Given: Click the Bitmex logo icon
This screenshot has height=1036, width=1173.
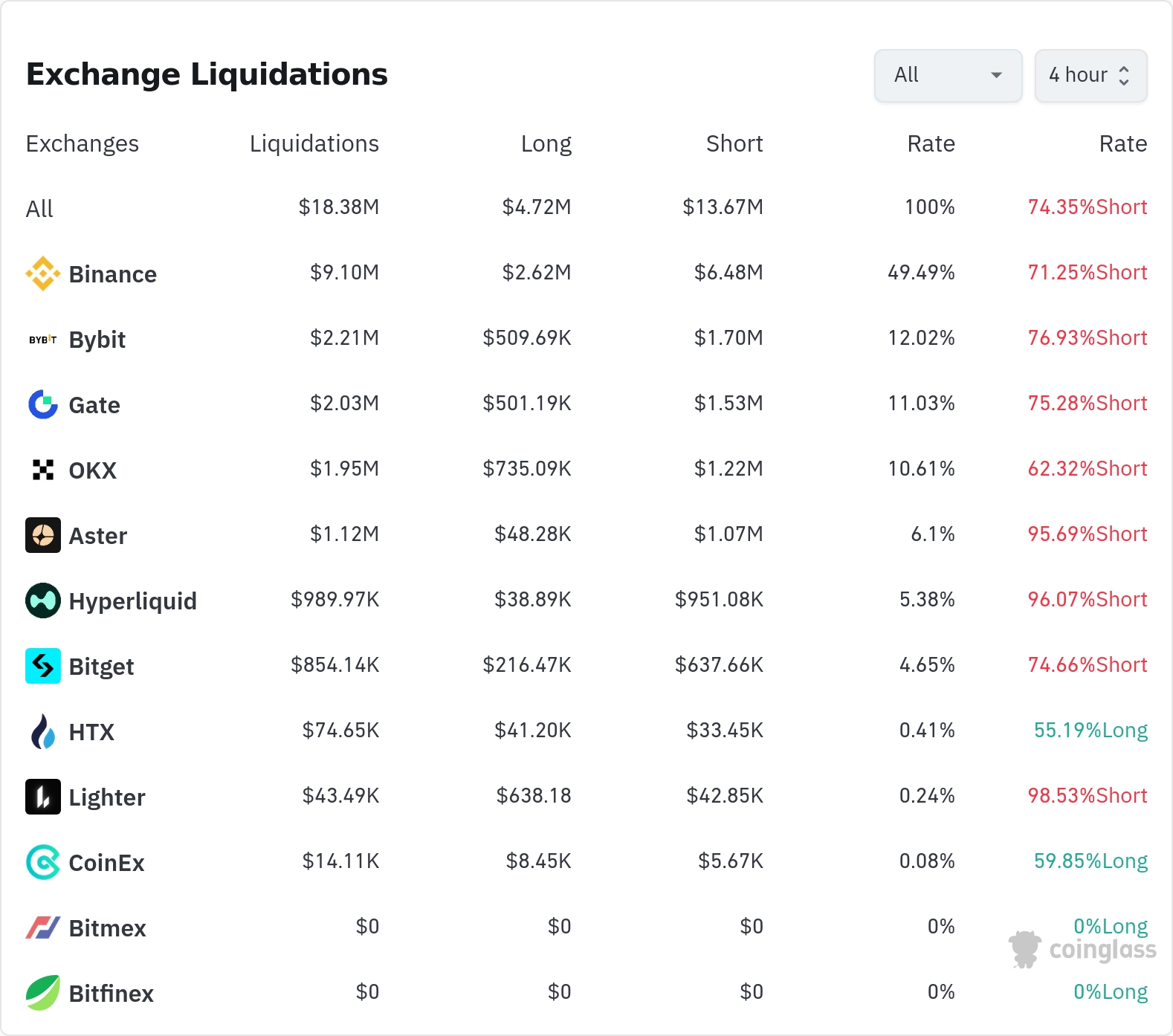Looking at the screenshot, I should [43, 927].
